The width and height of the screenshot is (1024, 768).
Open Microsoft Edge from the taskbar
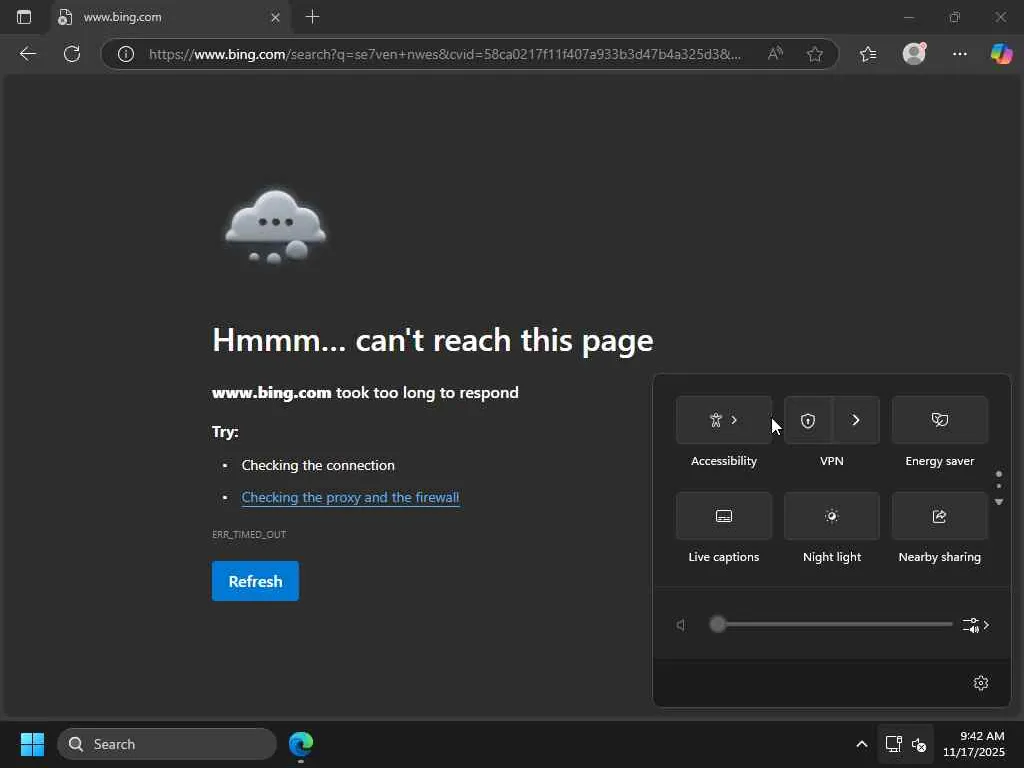(301, 744)
